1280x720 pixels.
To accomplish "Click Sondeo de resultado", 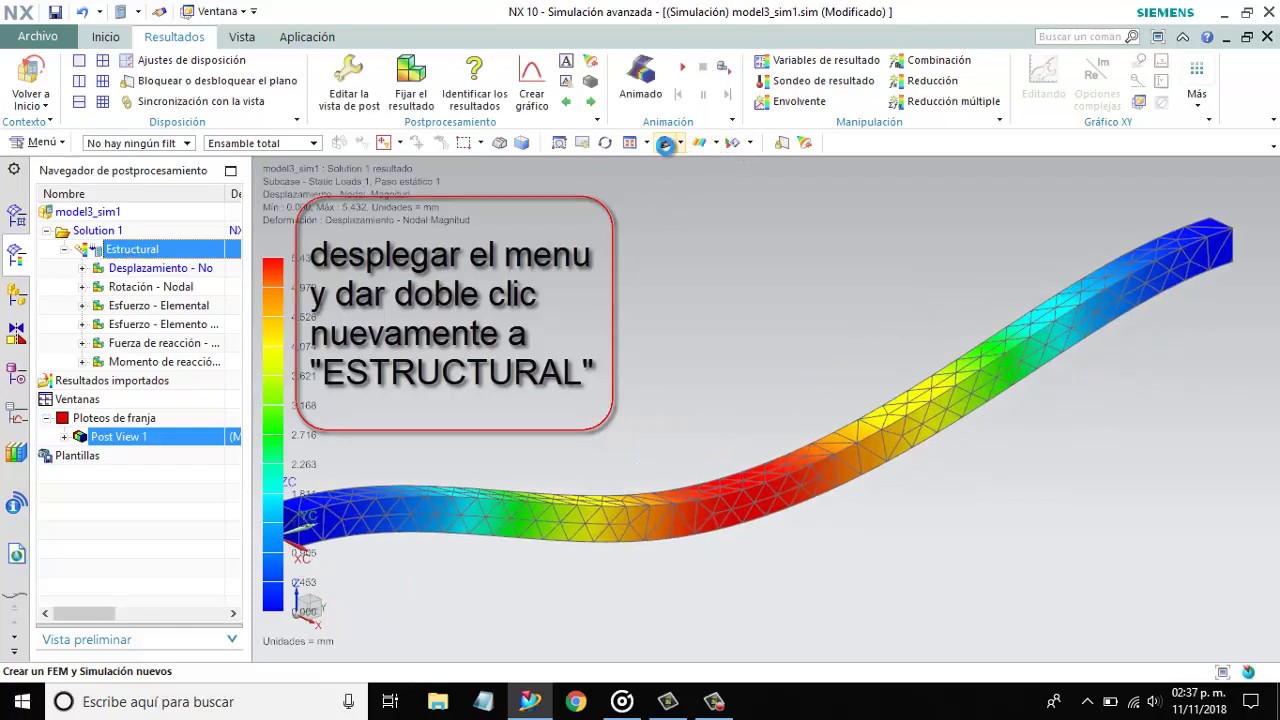I will pos(814,81).
